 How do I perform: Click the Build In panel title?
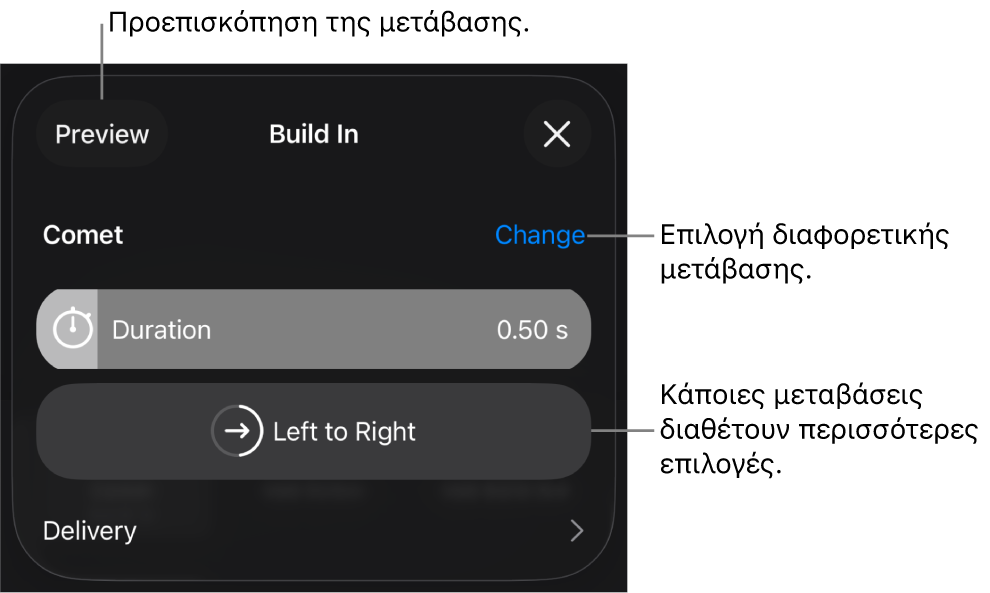point(314,134)
